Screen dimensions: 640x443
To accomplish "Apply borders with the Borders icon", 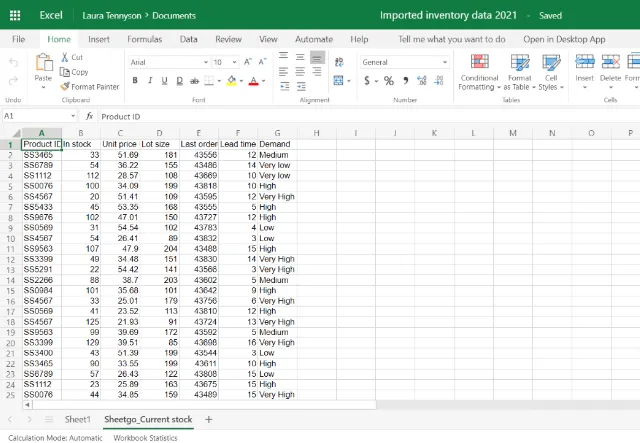I will tap(209, 81).
